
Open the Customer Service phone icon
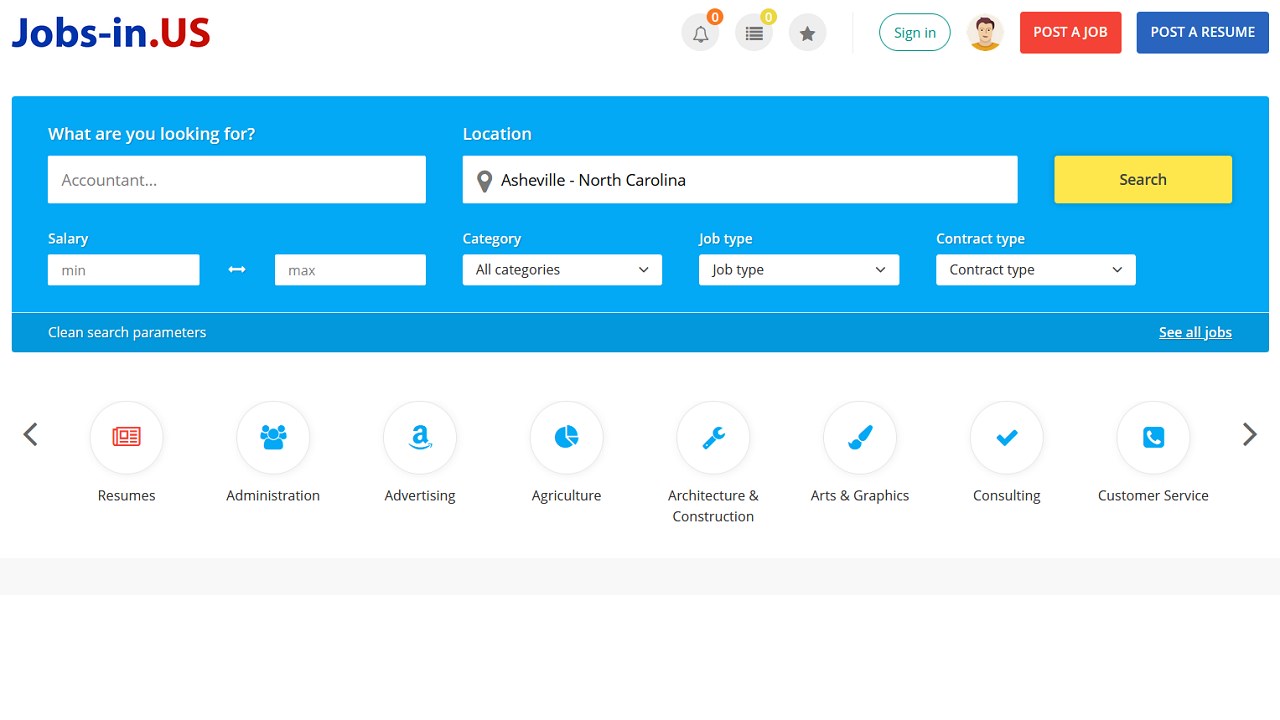(x=1153, y=437)
